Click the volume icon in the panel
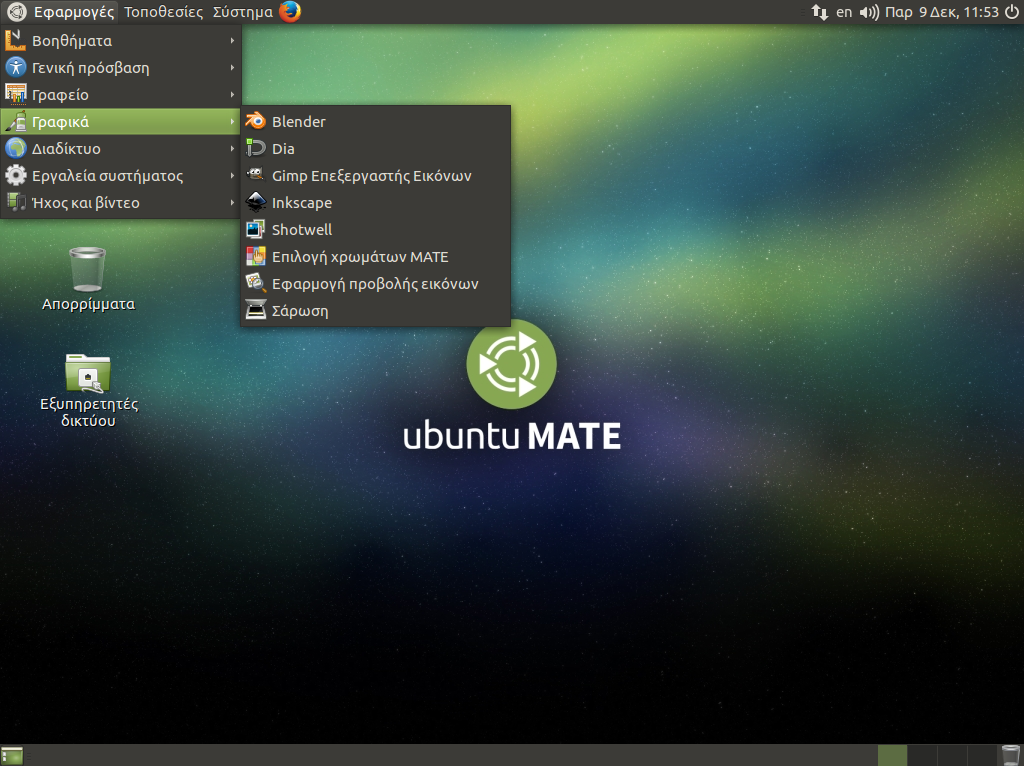 [868, 12]
